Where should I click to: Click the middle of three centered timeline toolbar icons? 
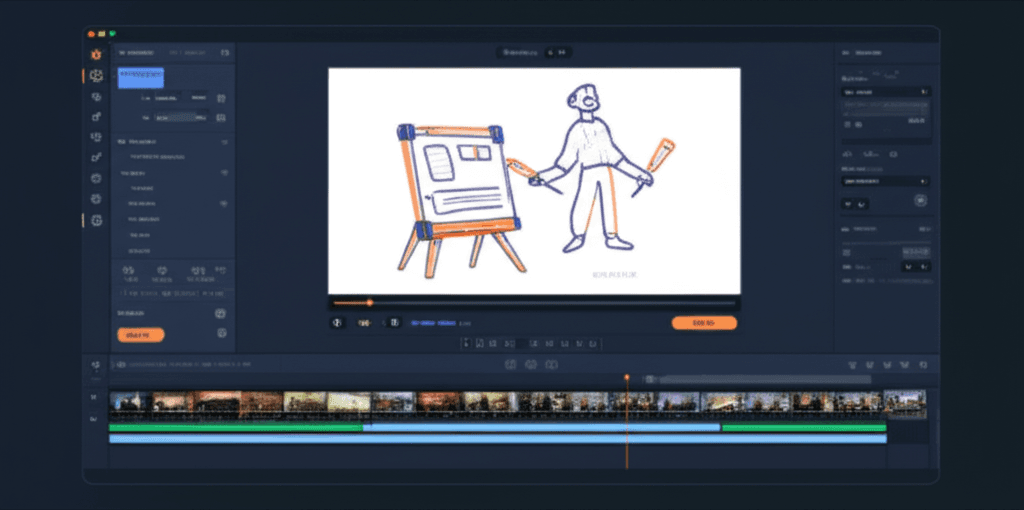click(x=531, y=364)
